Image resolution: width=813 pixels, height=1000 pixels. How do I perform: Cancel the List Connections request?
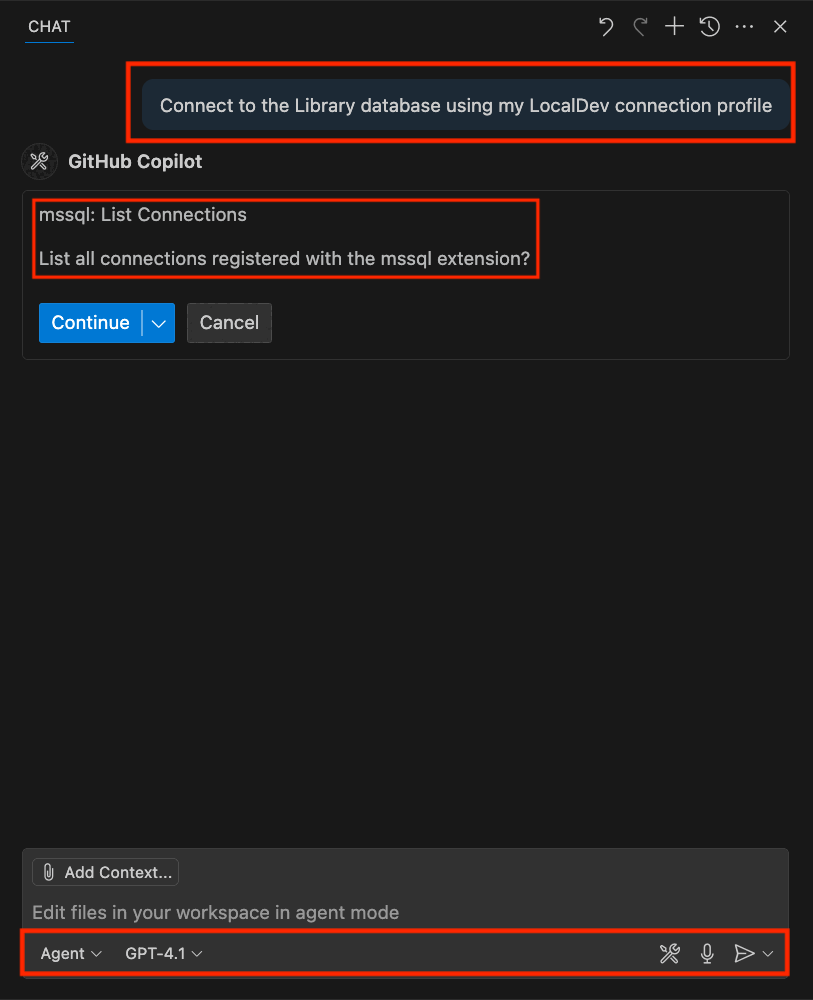click(x=229, y=322)
